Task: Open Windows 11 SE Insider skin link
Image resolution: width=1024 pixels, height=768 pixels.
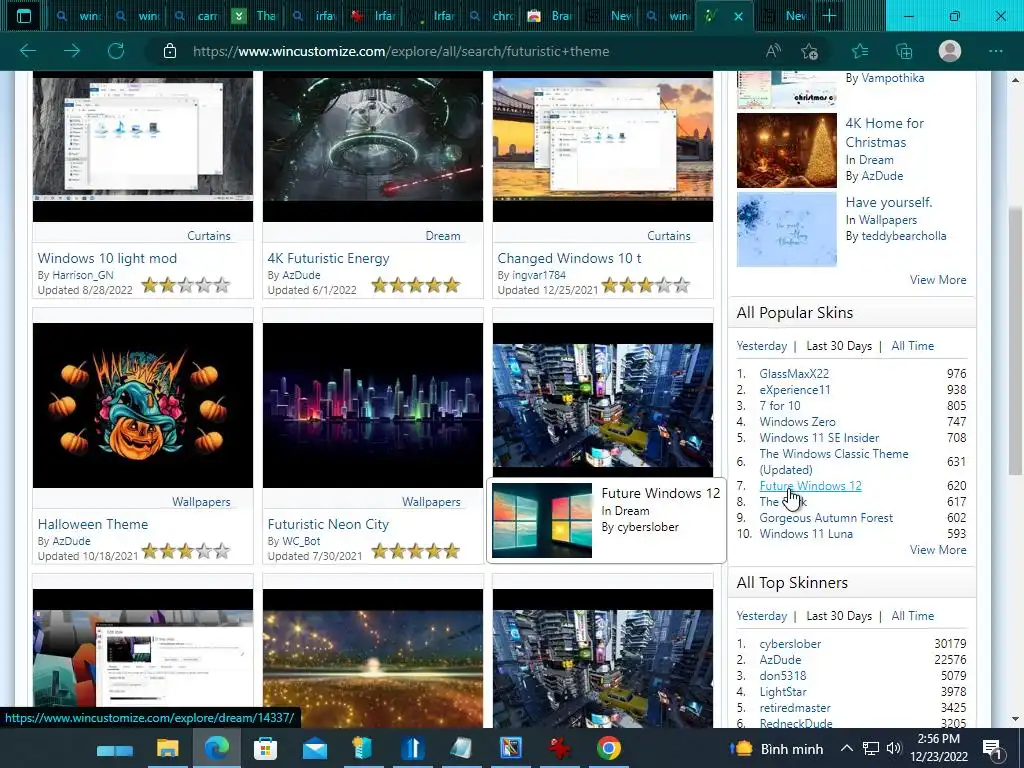Action: coord(819,438)
